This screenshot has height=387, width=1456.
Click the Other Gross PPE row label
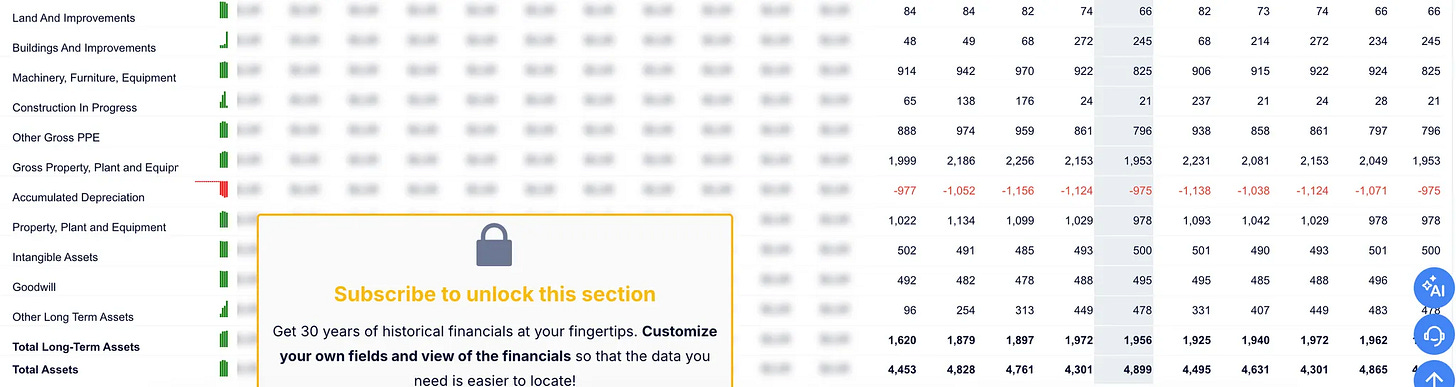click(x=56, y=137)
